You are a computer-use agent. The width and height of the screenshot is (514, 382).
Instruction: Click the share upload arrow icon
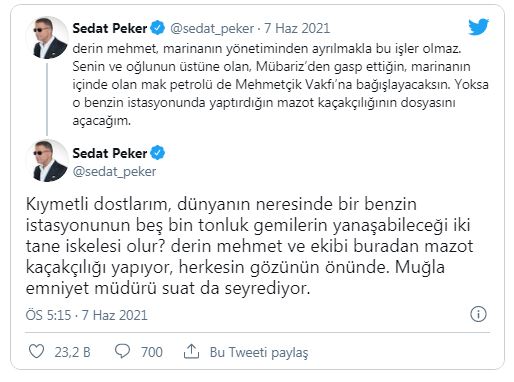point(191,351)
